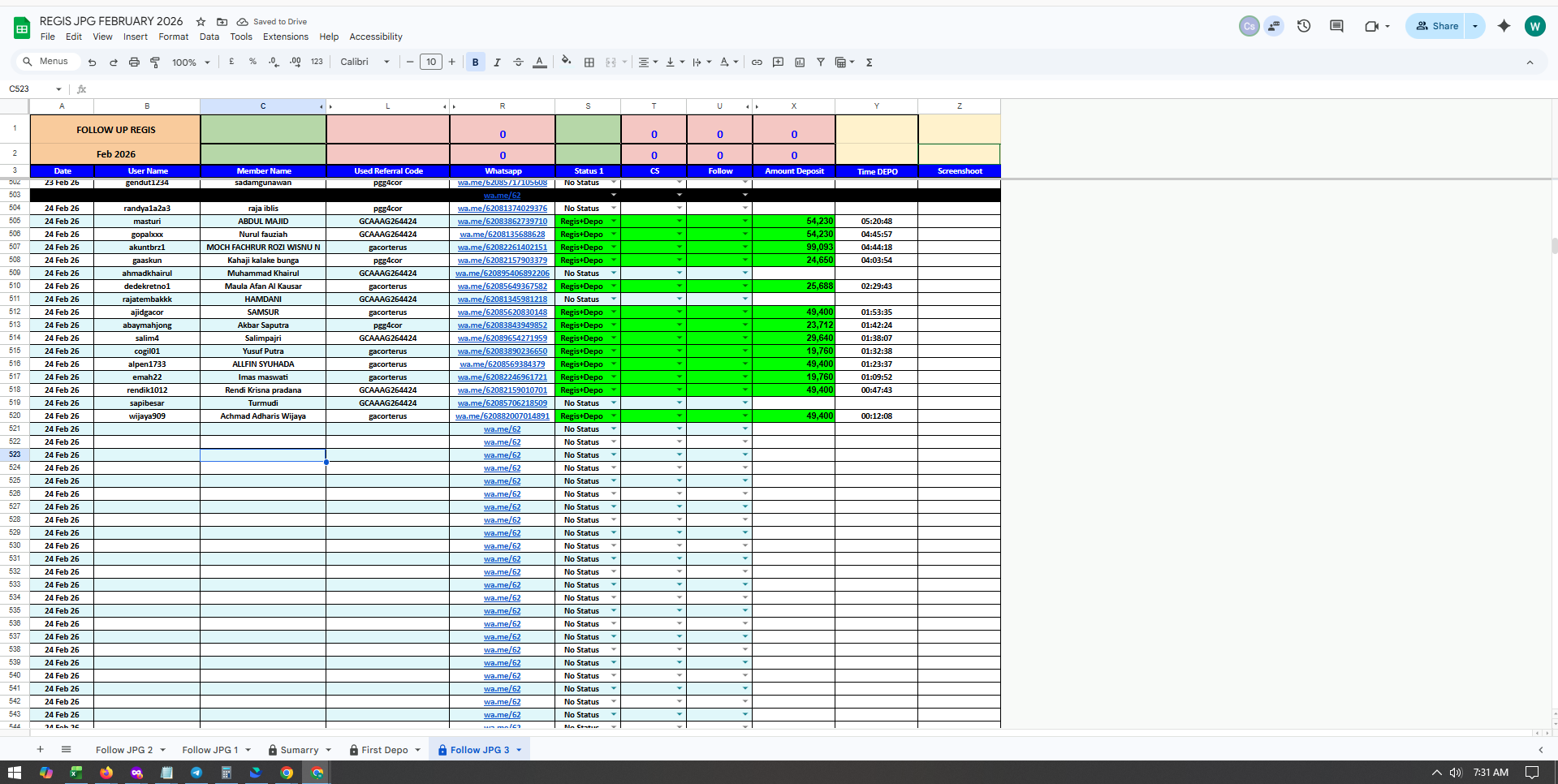Open the cell borders tool
This screenshot has width=1558, height=784.
589,62
